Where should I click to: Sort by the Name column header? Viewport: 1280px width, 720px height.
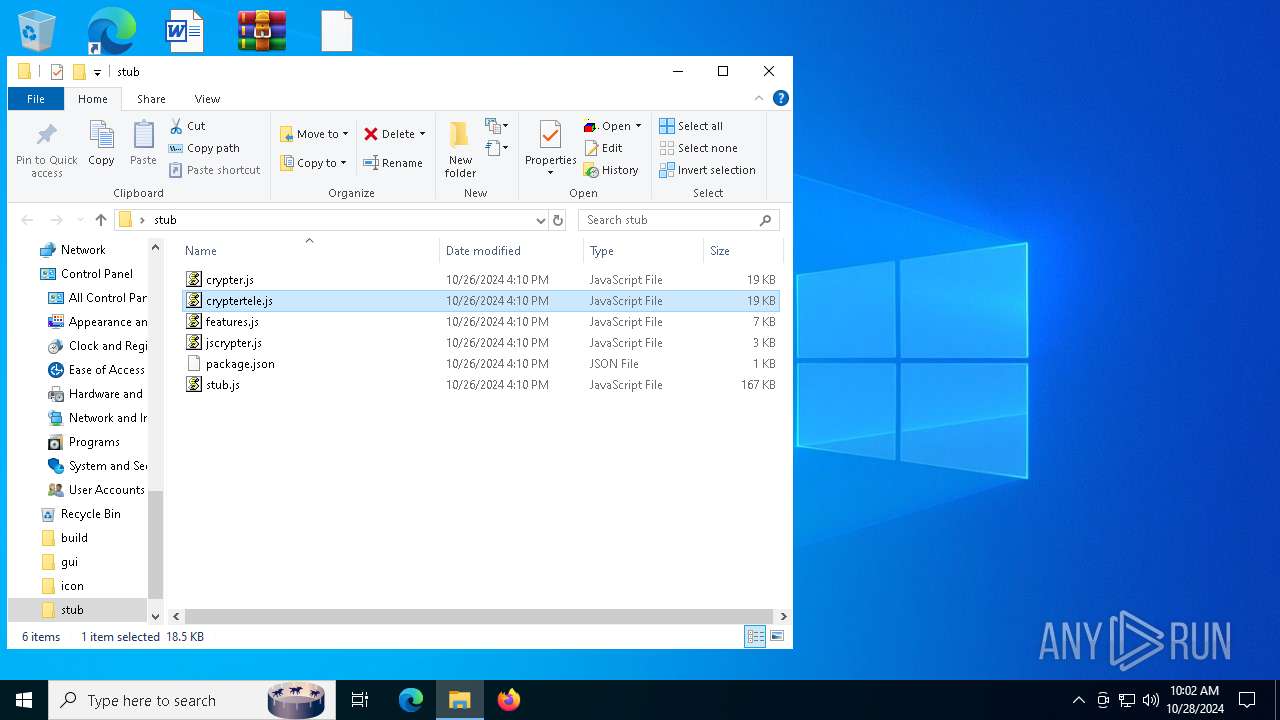pos(308,251)
